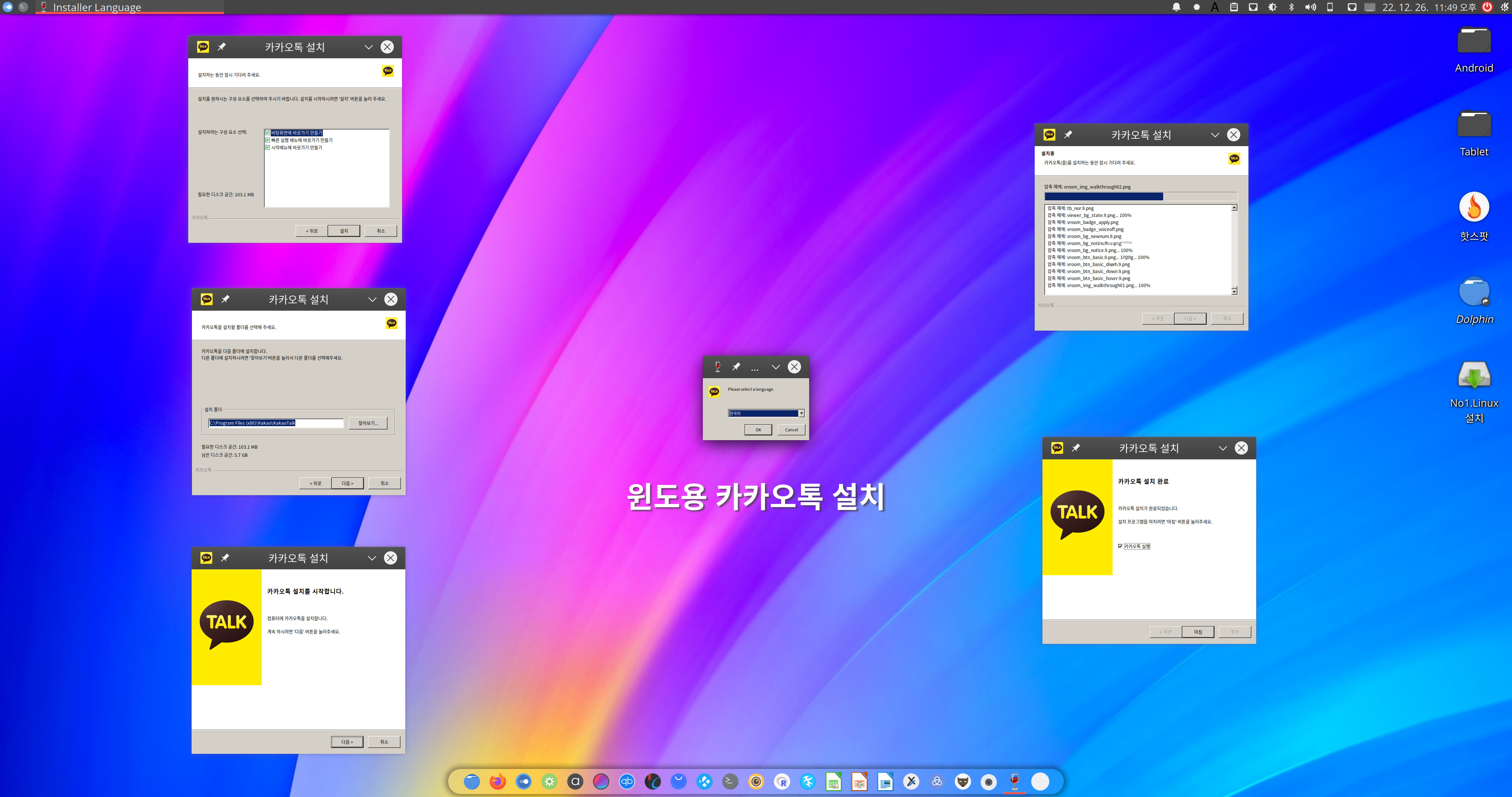Select log row tb_nor.9.png
The width and height of the screenshot is (1512, 797).
[1071, 208]
